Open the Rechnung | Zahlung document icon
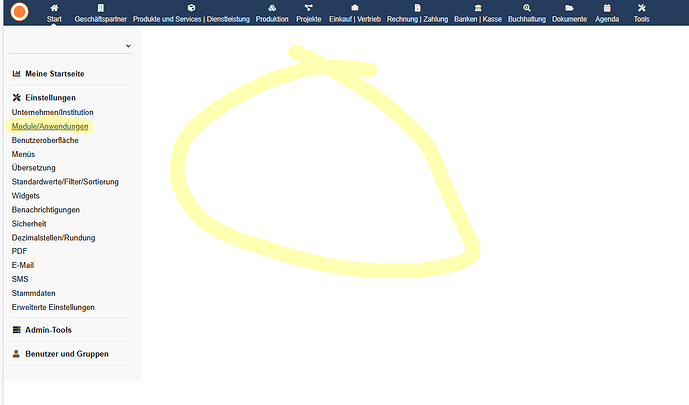689x405 pixels. 417,8
